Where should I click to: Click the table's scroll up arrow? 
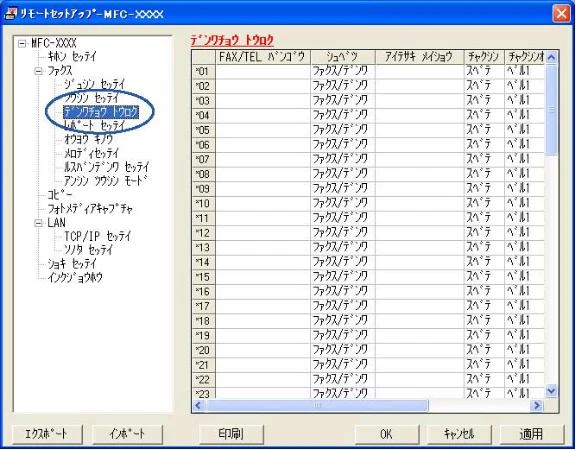[x=551, y=57]
